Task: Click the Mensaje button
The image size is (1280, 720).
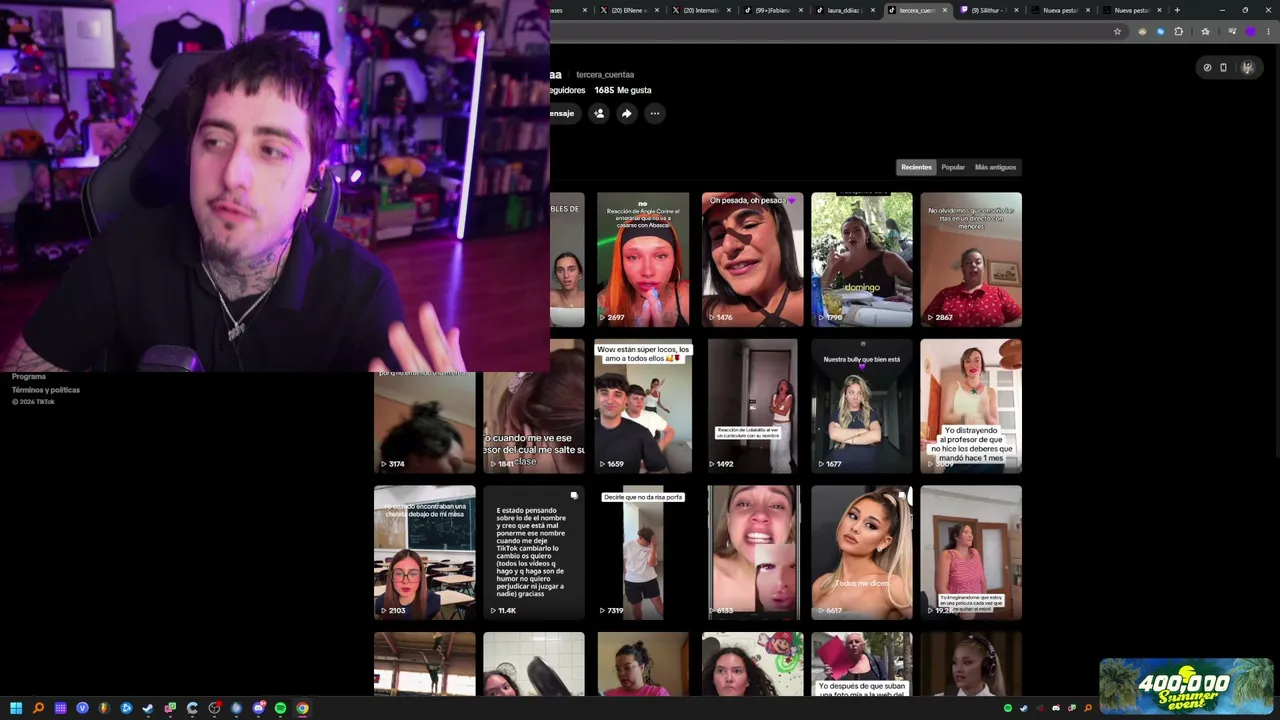Action: [564, 113]
